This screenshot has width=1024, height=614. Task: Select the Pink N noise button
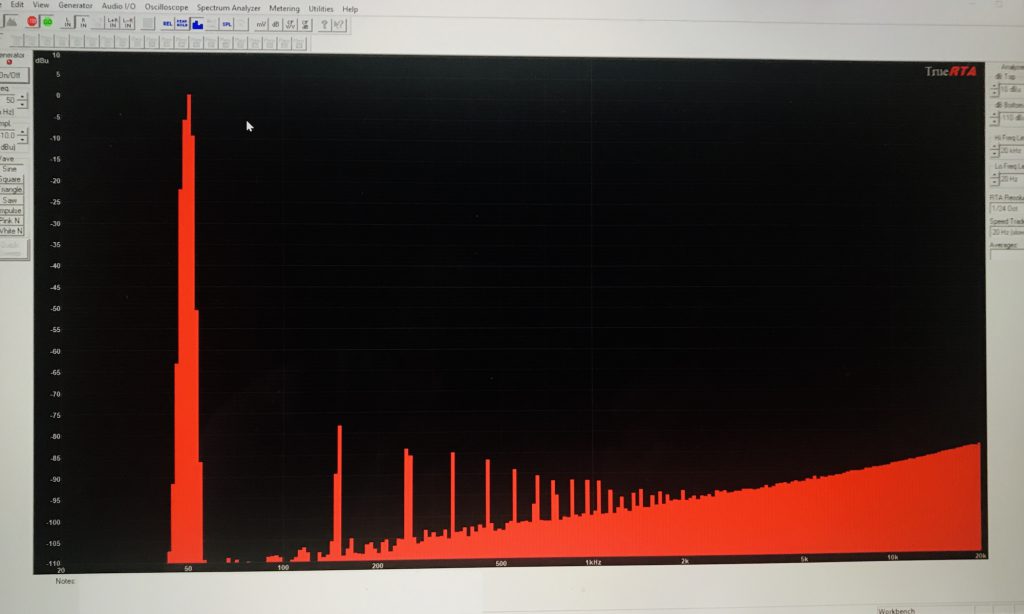coord(10,221)
